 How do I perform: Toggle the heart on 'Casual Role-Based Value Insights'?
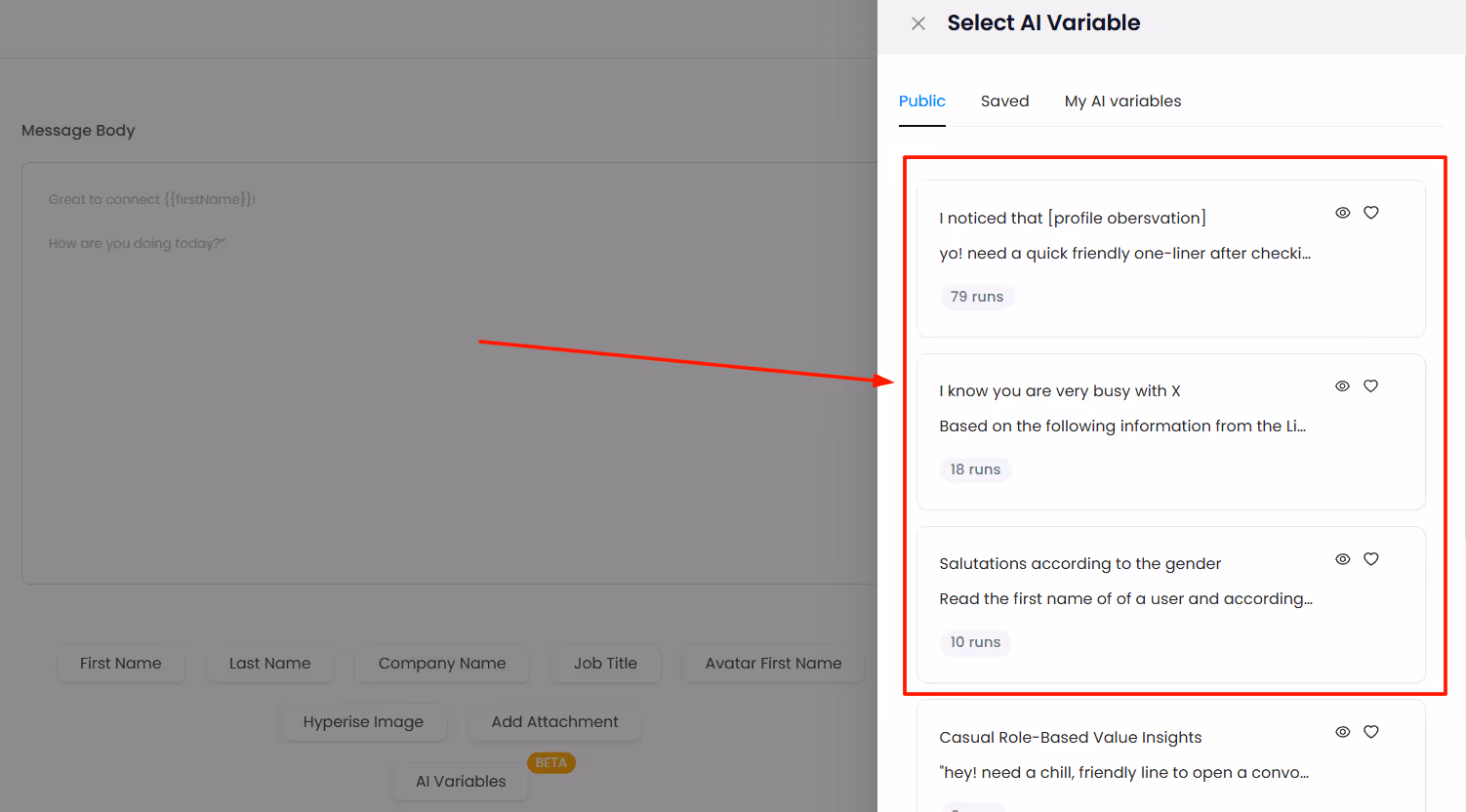[x=1370, y=731]
